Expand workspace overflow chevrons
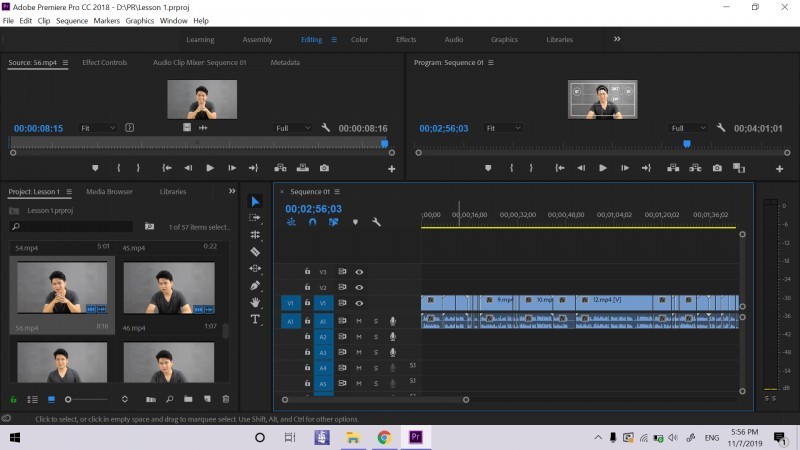This screenshot has height=450, width=800. (x=617, y=39)
